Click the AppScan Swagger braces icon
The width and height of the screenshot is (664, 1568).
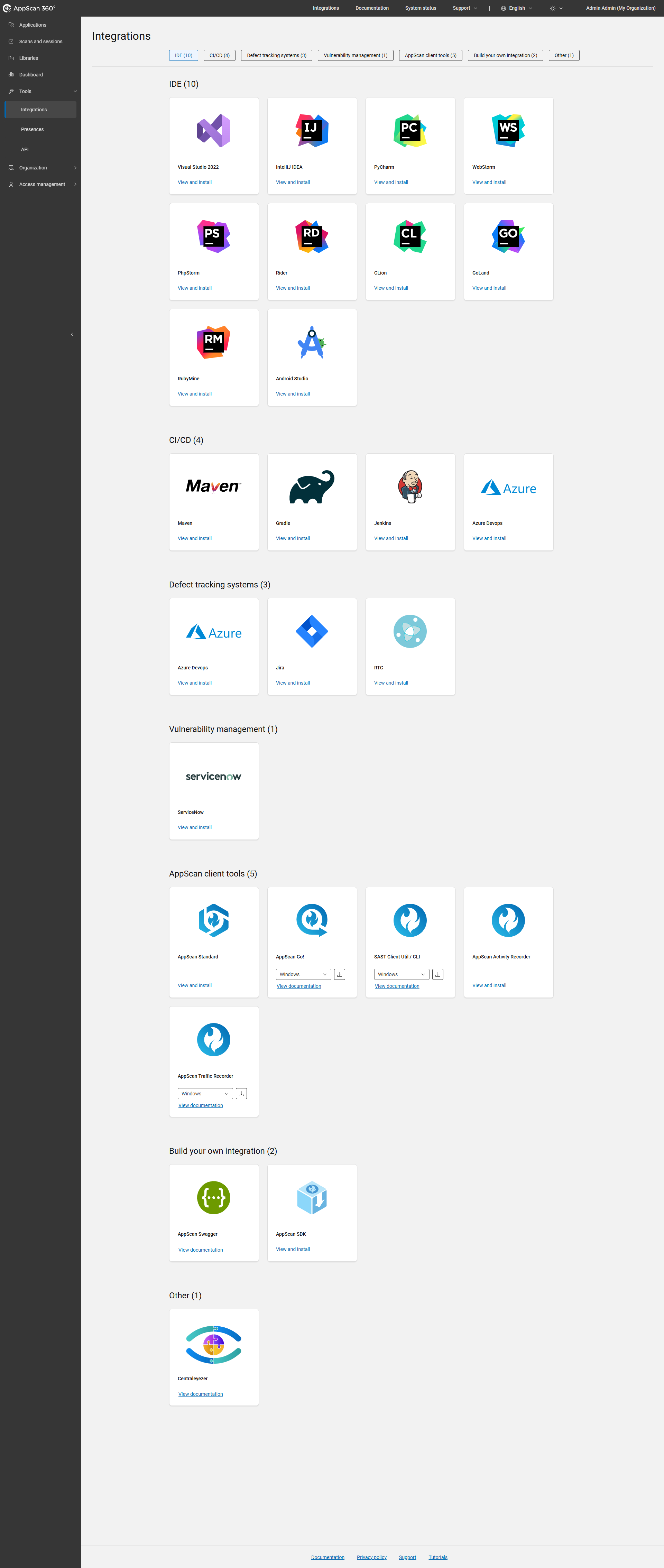(214, 1197)
